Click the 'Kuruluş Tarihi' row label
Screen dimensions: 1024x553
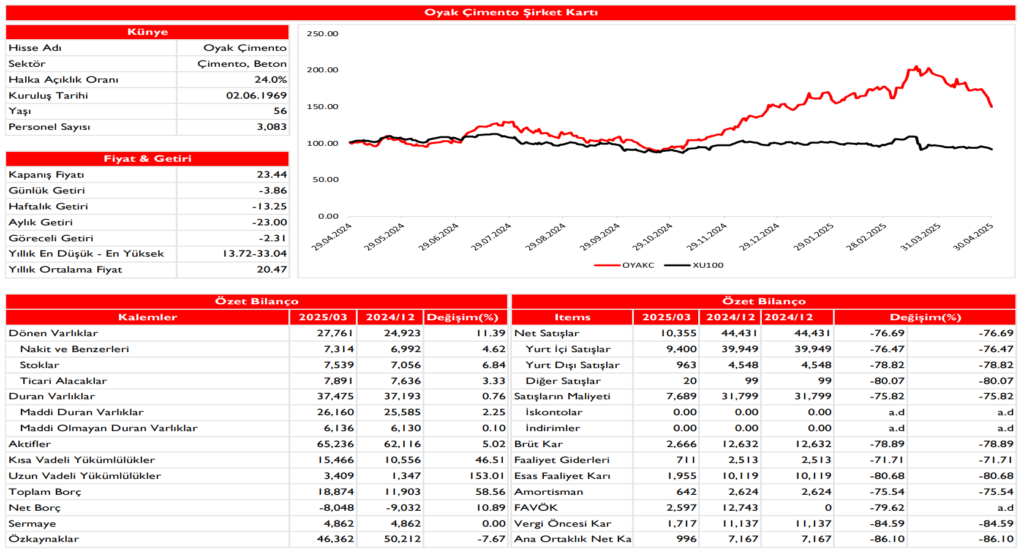pyautogui.click(x=48, y=95)
